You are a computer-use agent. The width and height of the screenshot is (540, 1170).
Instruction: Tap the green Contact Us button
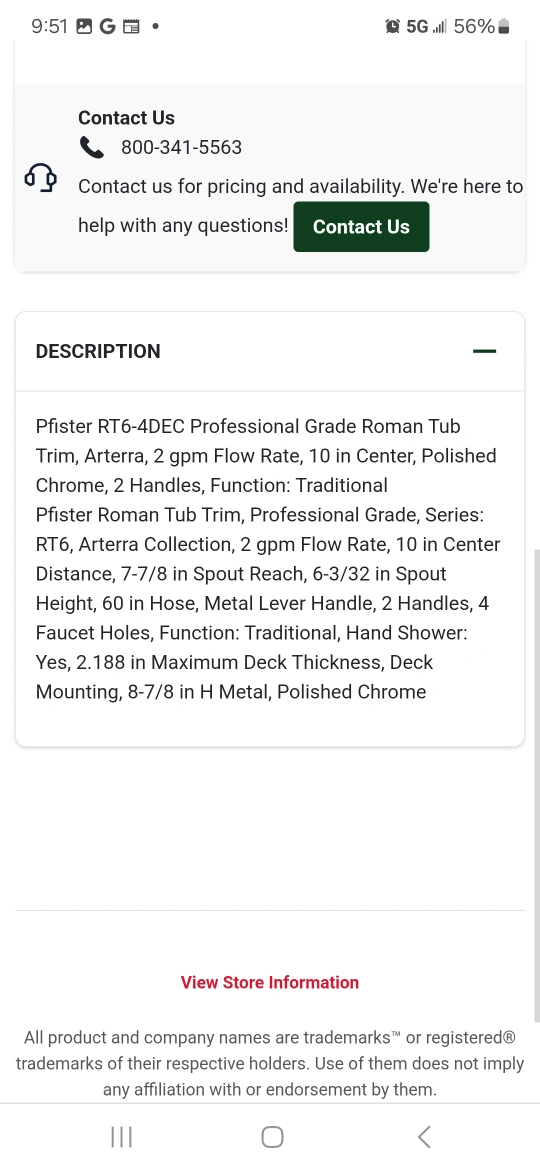pyautogui.click(x=361, y=227)
